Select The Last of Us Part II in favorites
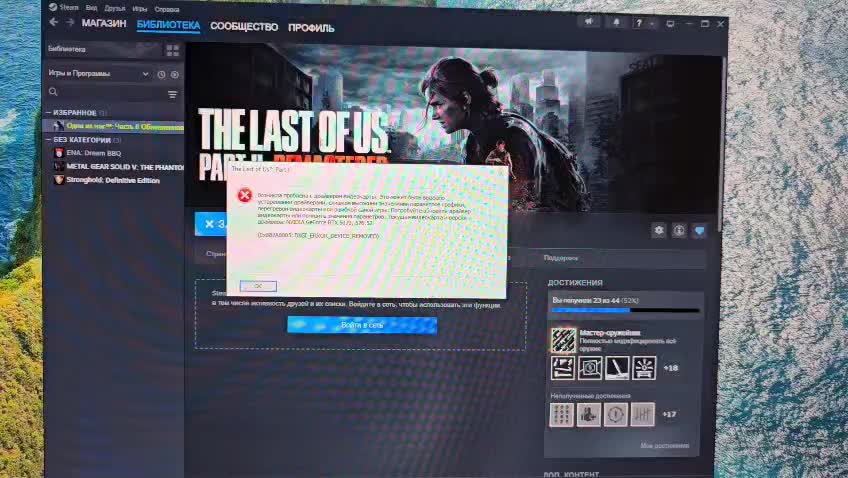The height and width of the screenshot is (478, 848). (114, 126)
